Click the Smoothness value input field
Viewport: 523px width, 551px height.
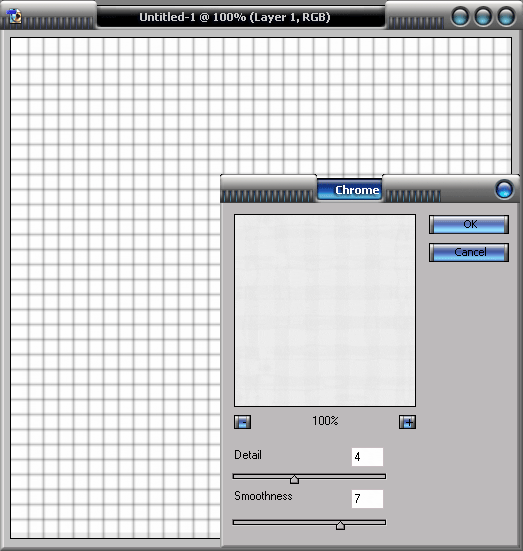[367, 499]
